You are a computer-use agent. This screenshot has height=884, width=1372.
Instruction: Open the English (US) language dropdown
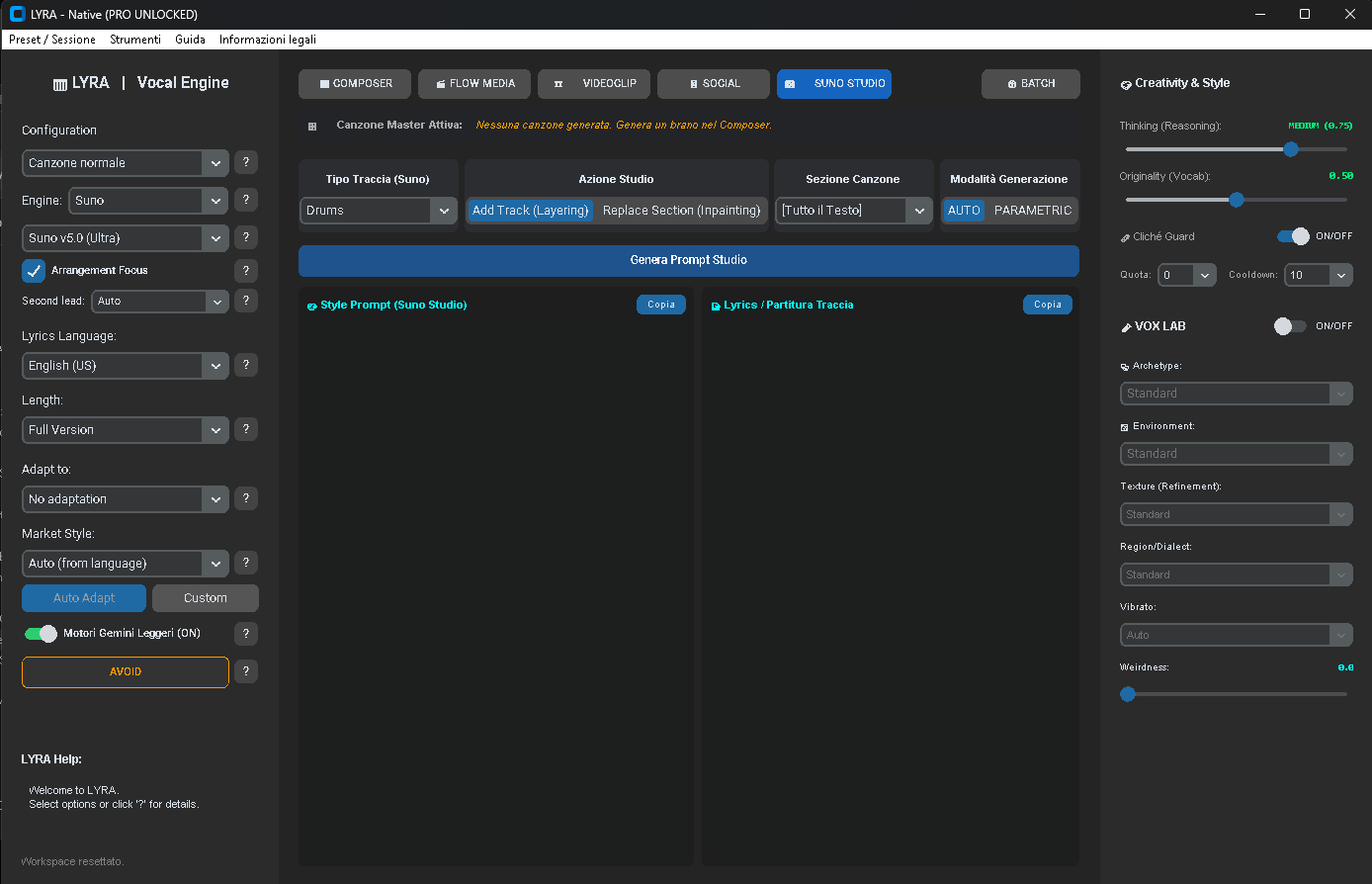pyautogui.click(x=126, y=365)
